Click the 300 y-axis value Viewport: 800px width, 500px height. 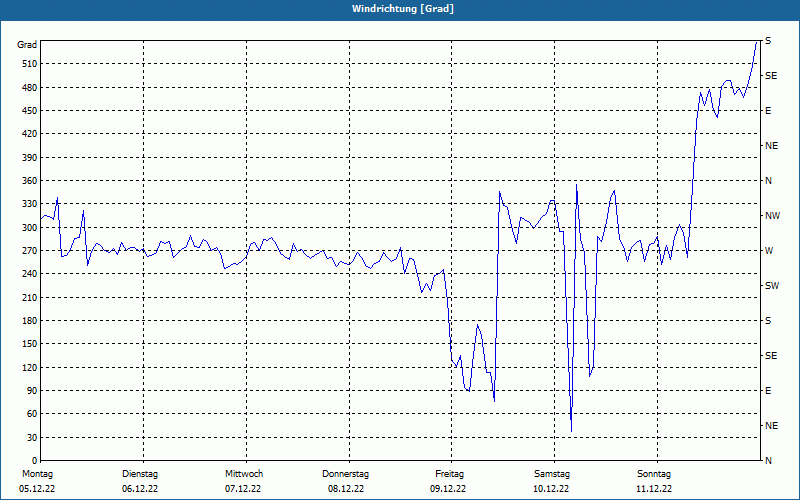coord(30,227)
